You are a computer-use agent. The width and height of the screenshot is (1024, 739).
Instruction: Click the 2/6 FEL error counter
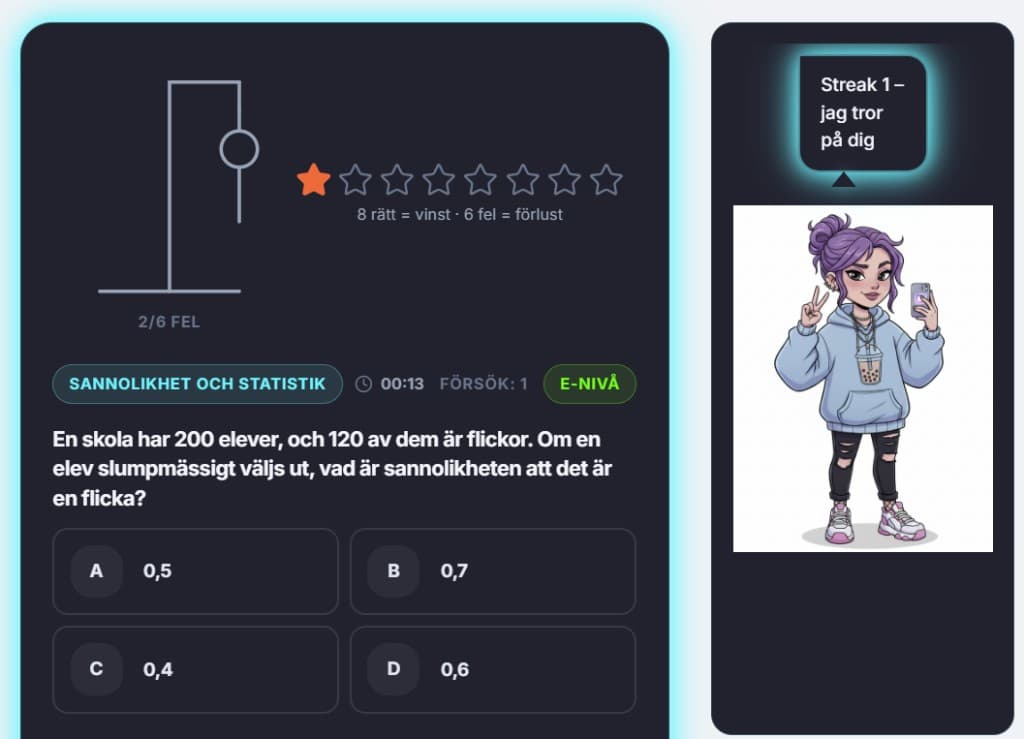pyautogui.click(x=169, y=322)
